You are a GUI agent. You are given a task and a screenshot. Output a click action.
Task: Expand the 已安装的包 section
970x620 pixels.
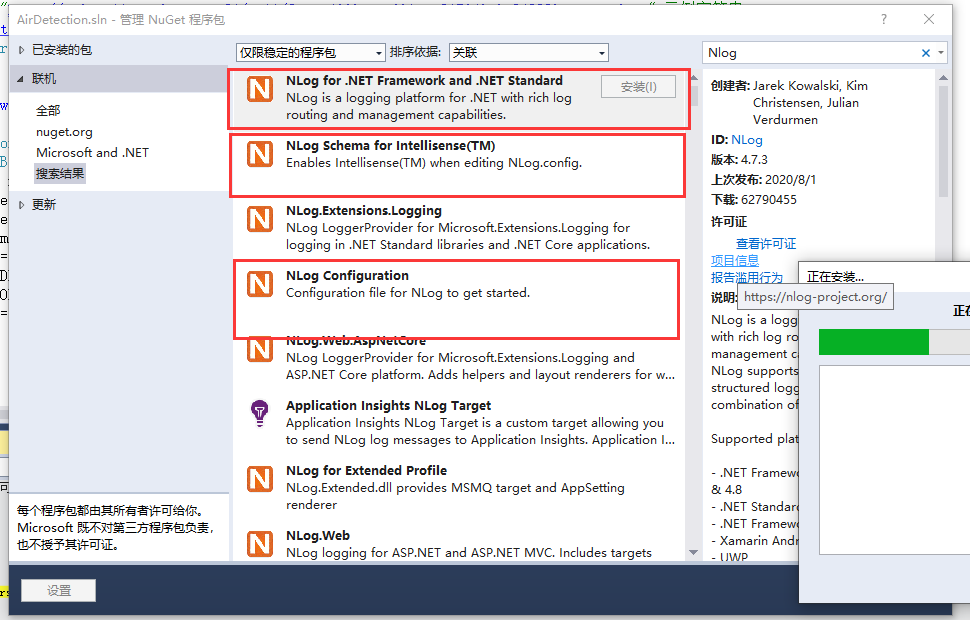coord(21,50)
